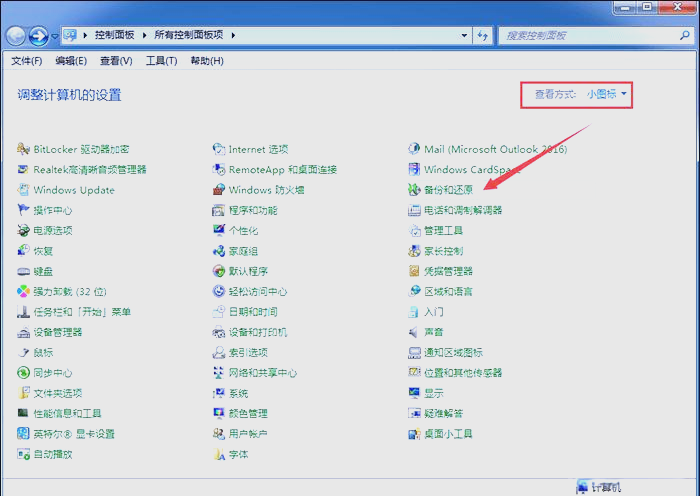Open the 设备管理器 icon

point(24,332)
